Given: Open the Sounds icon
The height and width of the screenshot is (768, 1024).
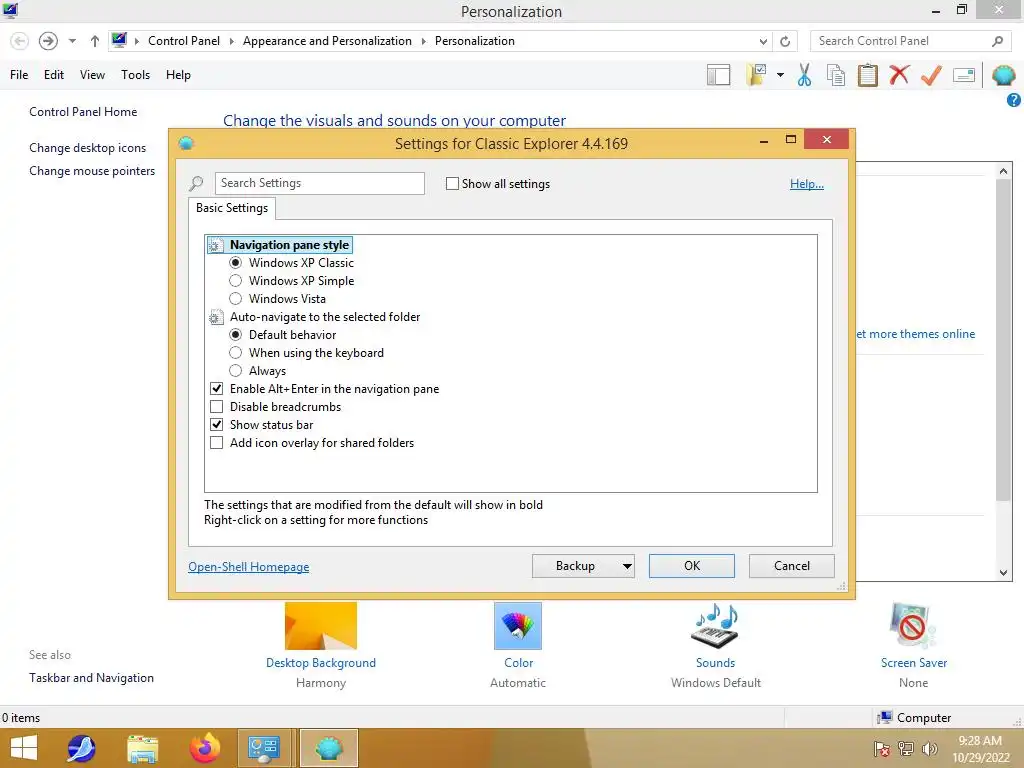Looking at the screenshot, I should [715, 626].
